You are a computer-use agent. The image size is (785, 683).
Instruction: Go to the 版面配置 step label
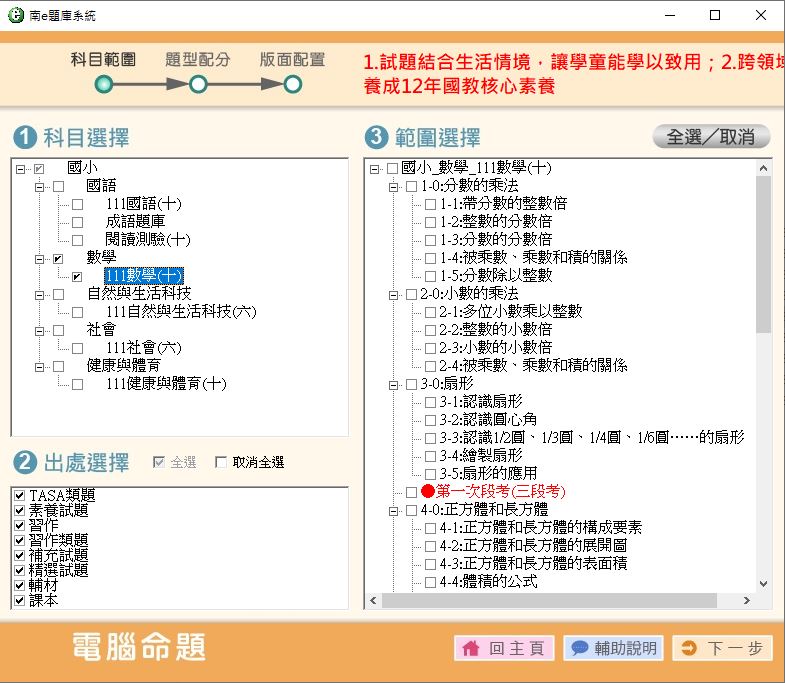292,60
